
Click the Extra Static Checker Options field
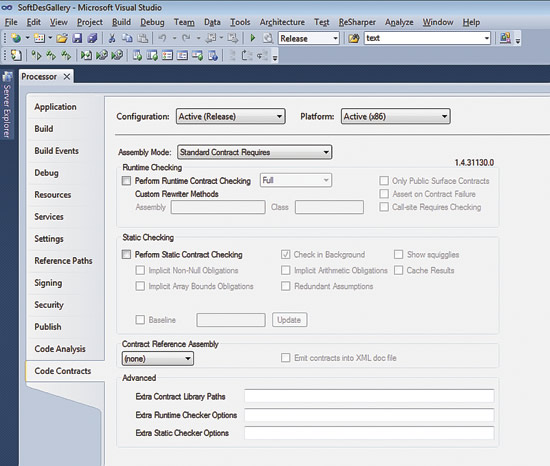click(369, 433)
